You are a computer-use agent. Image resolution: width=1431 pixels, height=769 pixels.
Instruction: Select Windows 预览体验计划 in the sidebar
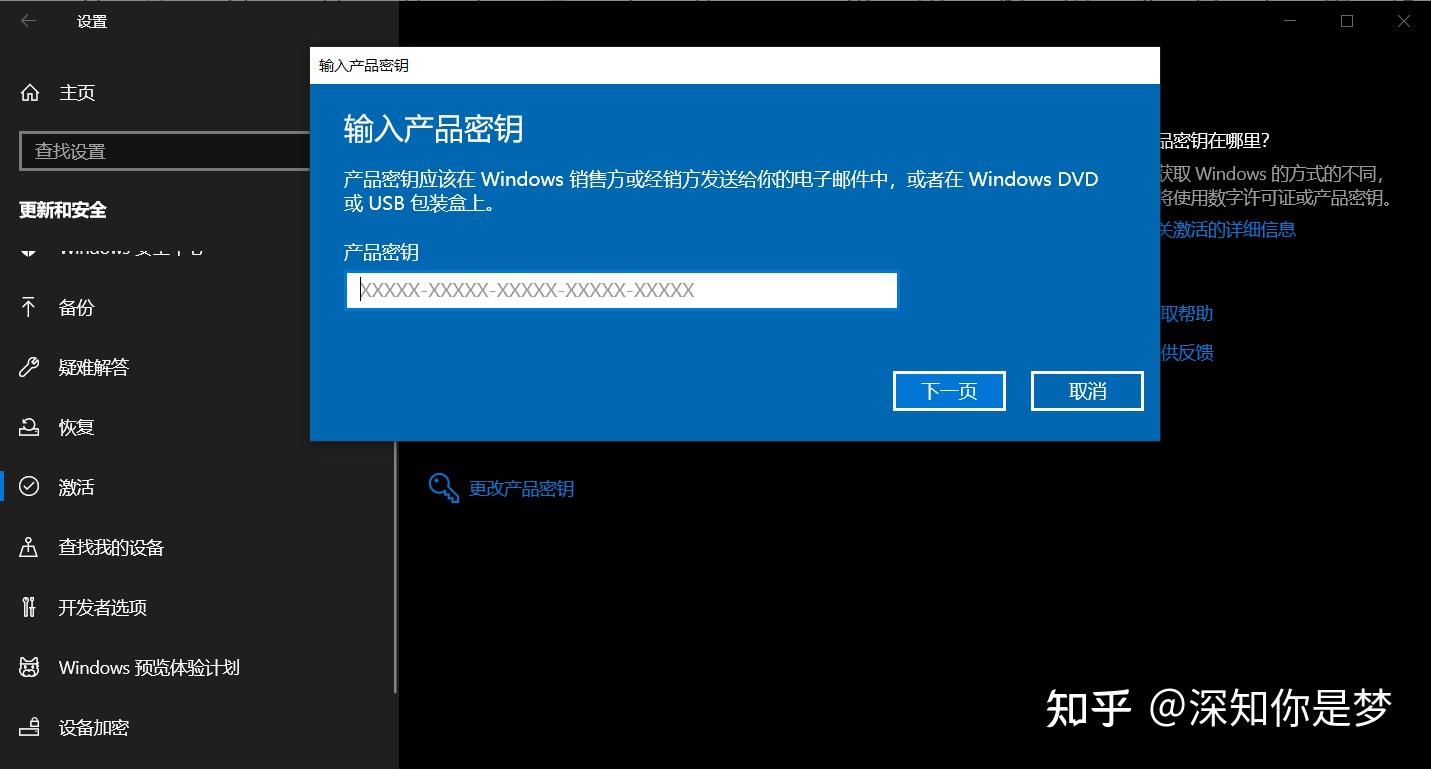[x=149, y=667]
